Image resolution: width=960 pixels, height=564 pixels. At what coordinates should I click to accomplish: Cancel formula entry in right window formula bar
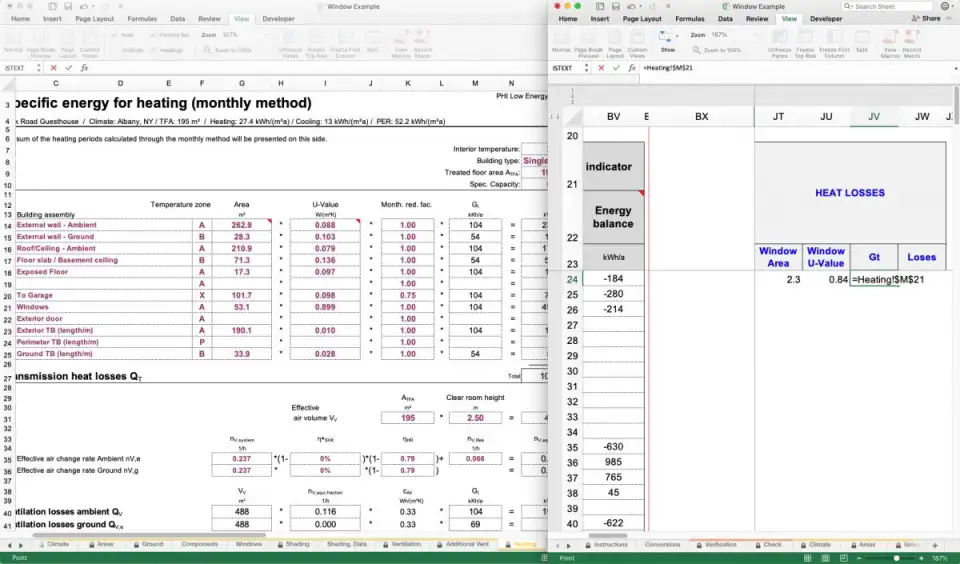coord(601,68)
